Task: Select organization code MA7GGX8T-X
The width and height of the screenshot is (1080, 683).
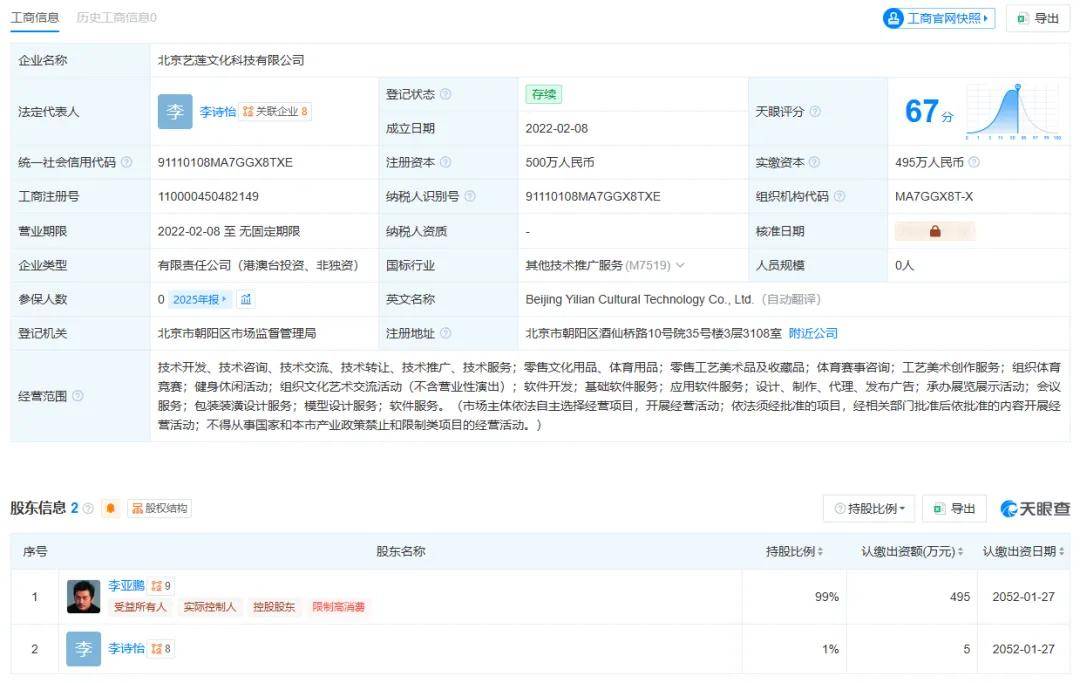Action: [934, 196]
